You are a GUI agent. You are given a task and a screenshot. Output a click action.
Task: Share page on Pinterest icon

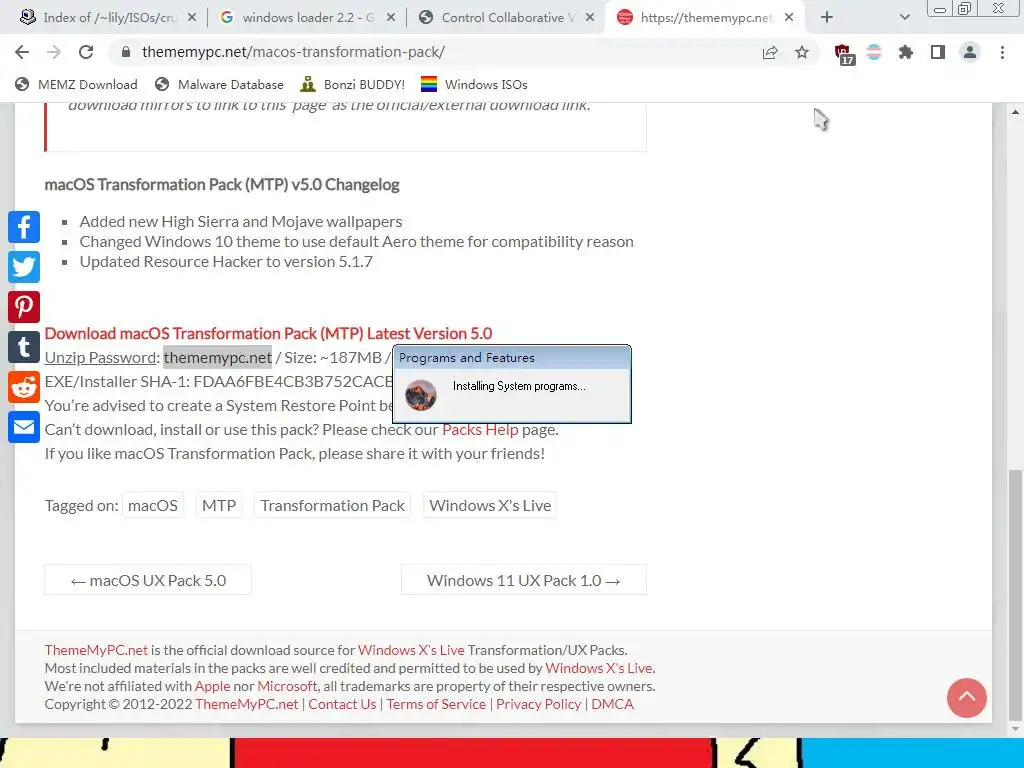[x=24, y=307]
